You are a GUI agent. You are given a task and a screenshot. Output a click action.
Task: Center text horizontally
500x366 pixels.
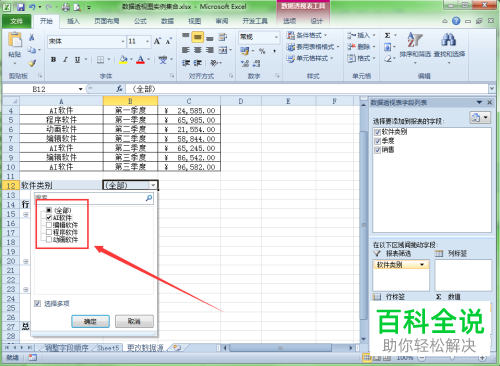tap(198, 50)
